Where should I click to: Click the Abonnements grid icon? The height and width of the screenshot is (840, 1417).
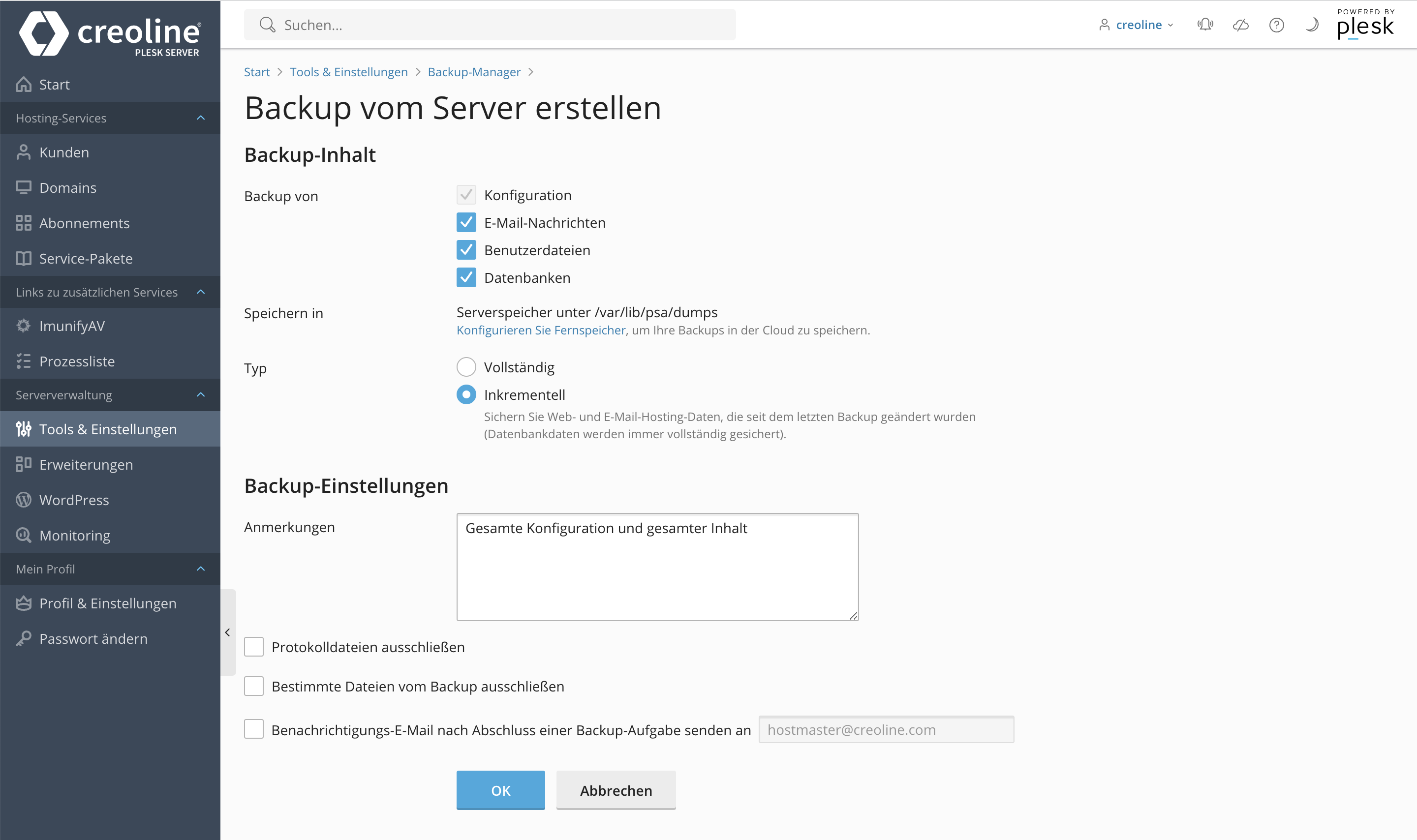23,223
